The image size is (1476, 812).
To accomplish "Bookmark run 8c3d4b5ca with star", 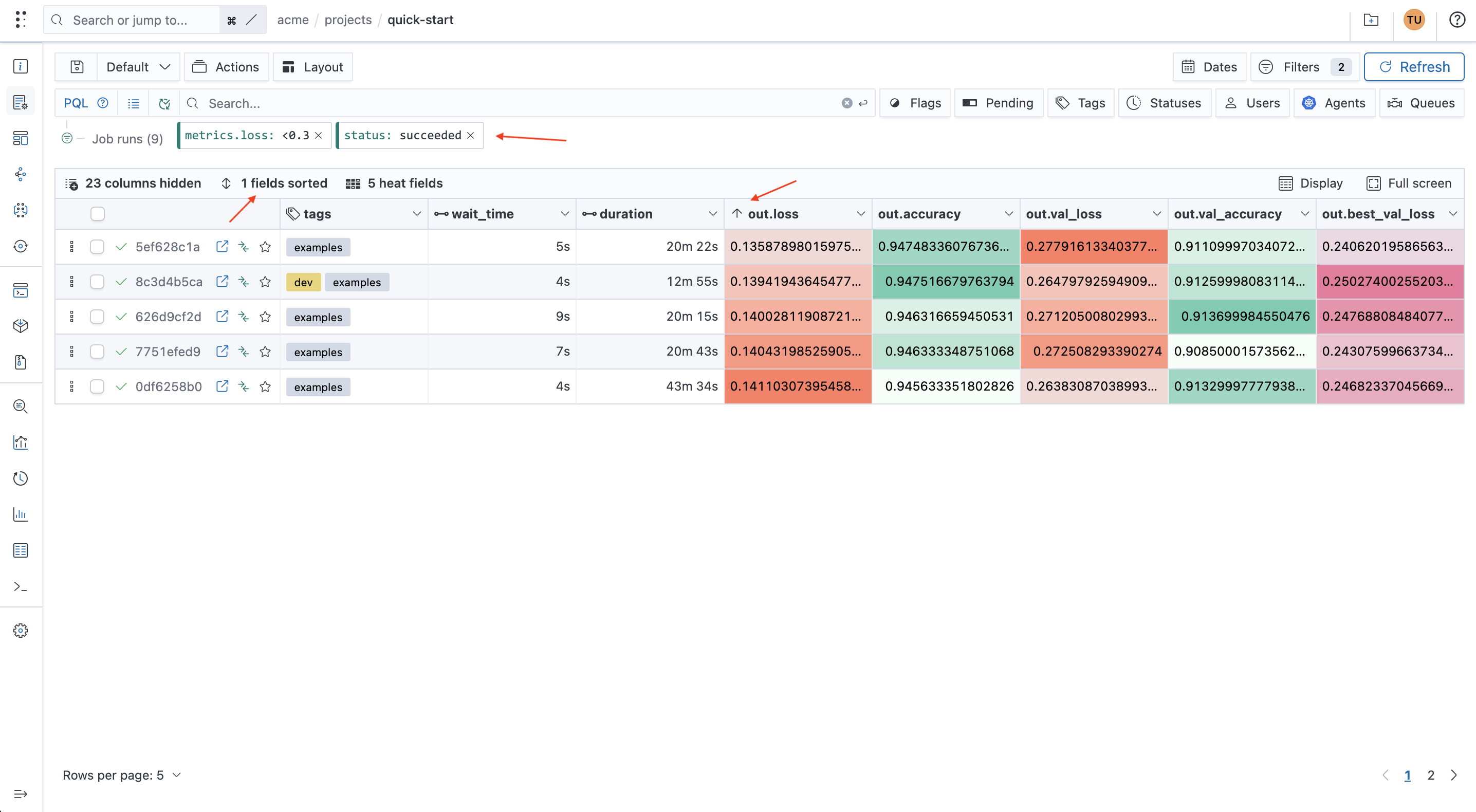I will click(265, 281).
